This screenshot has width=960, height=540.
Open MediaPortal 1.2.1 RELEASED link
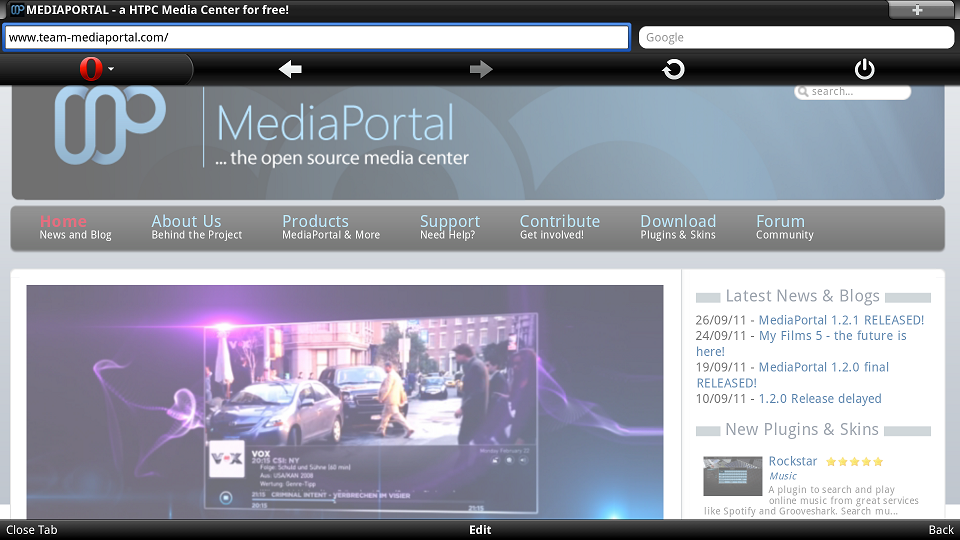(841, 320)
